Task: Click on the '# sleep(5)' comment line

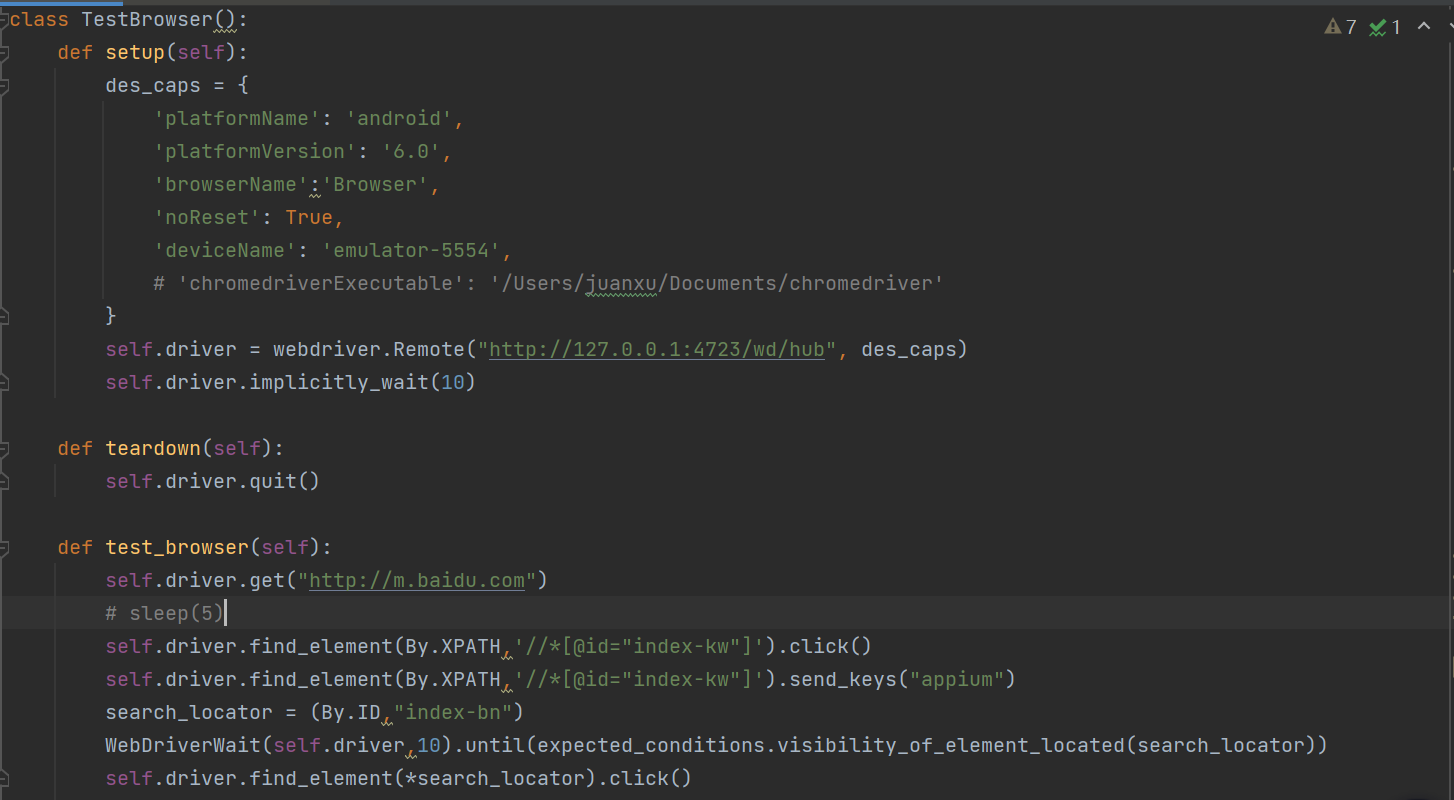Action: point(165,613)
